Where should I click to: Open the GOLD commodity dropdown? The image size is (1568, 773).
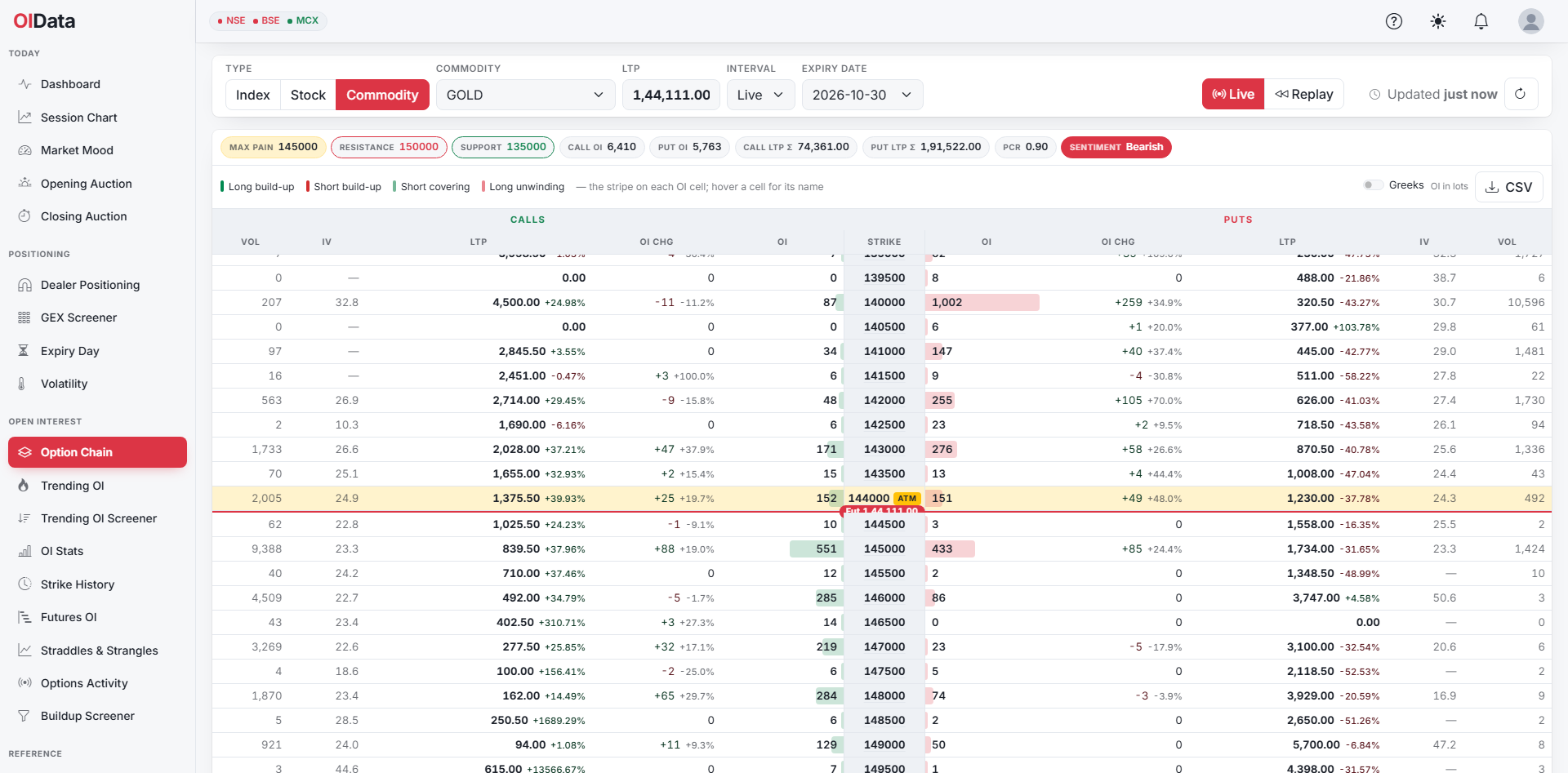pyautogui.click(x=525, y=95)
